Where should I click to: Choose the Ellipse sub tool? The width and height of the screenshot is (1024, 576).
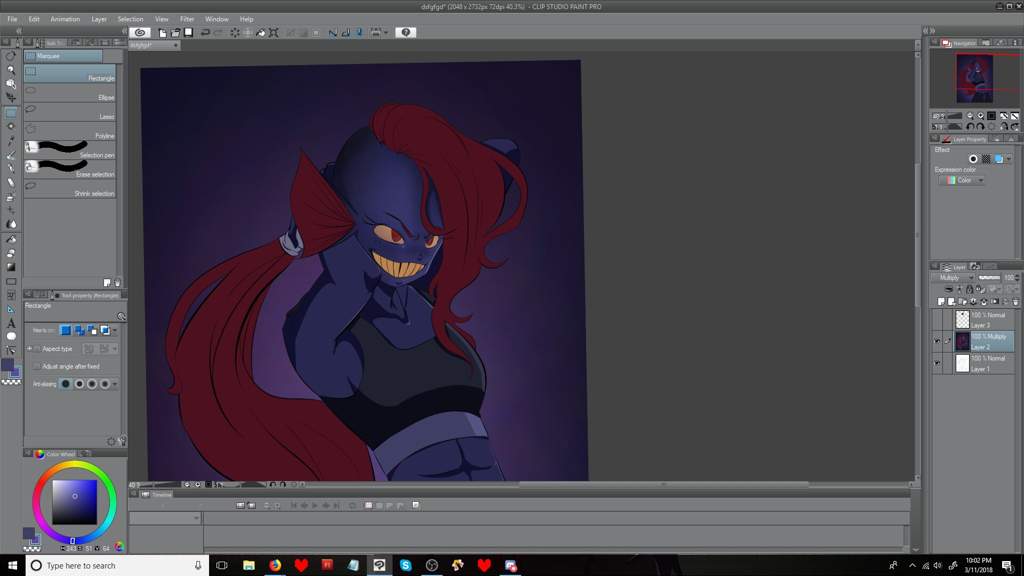pos(70,93)
